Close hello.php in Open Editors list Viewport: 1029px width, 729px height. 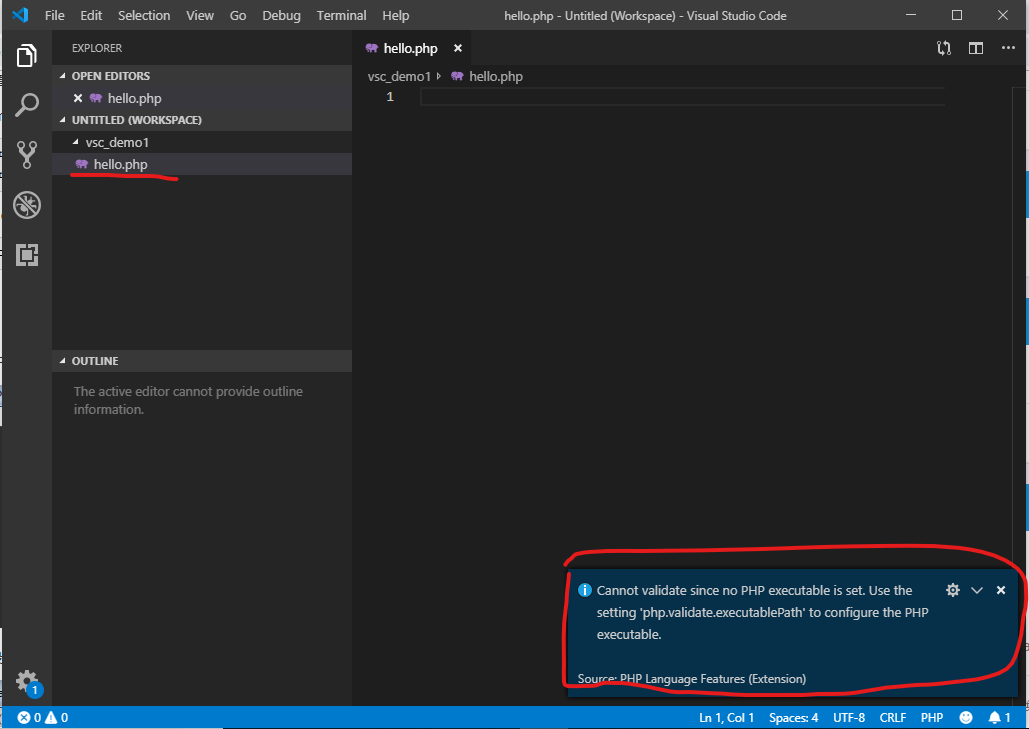[77, 98]
